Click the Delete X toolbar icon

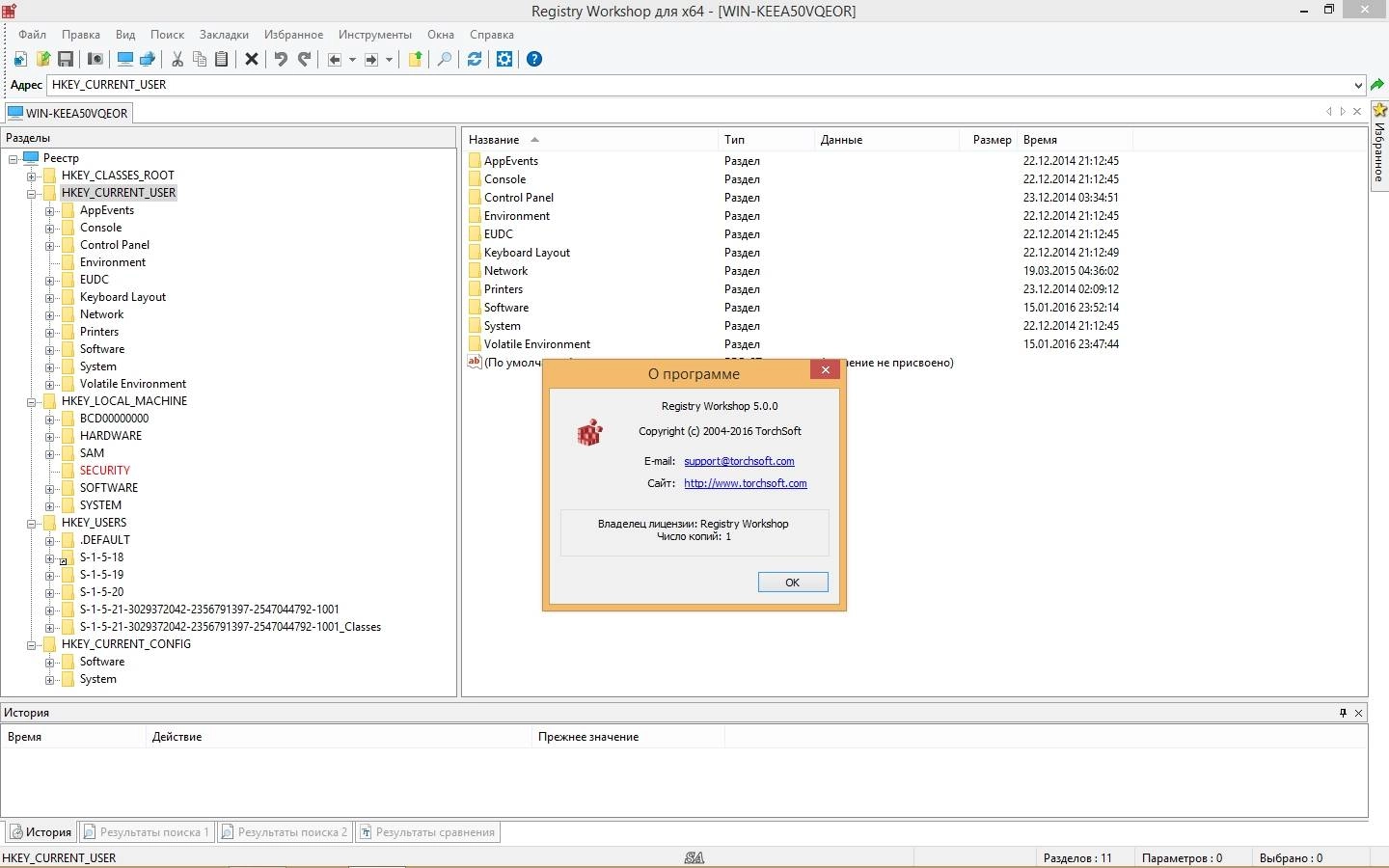(x=252, y=59)
